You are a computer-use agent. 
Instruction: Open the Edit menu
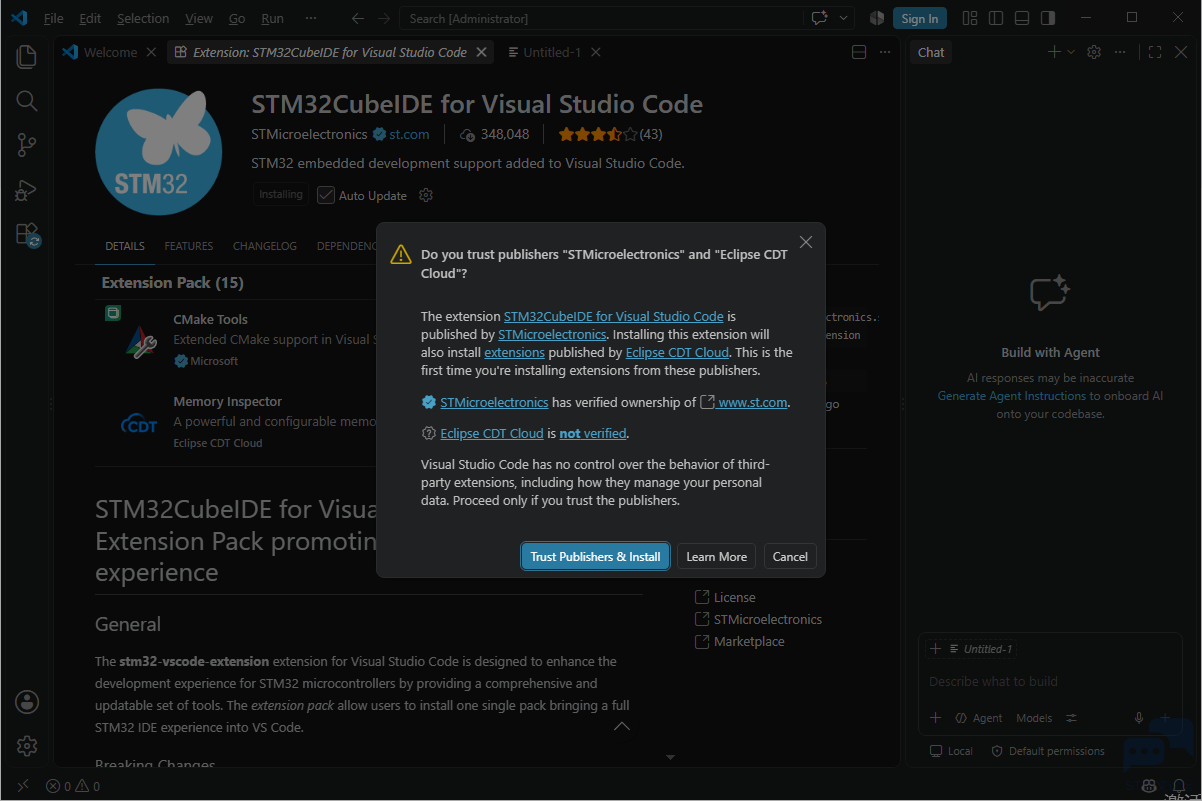pyautogui.click(x=90, y=18)
